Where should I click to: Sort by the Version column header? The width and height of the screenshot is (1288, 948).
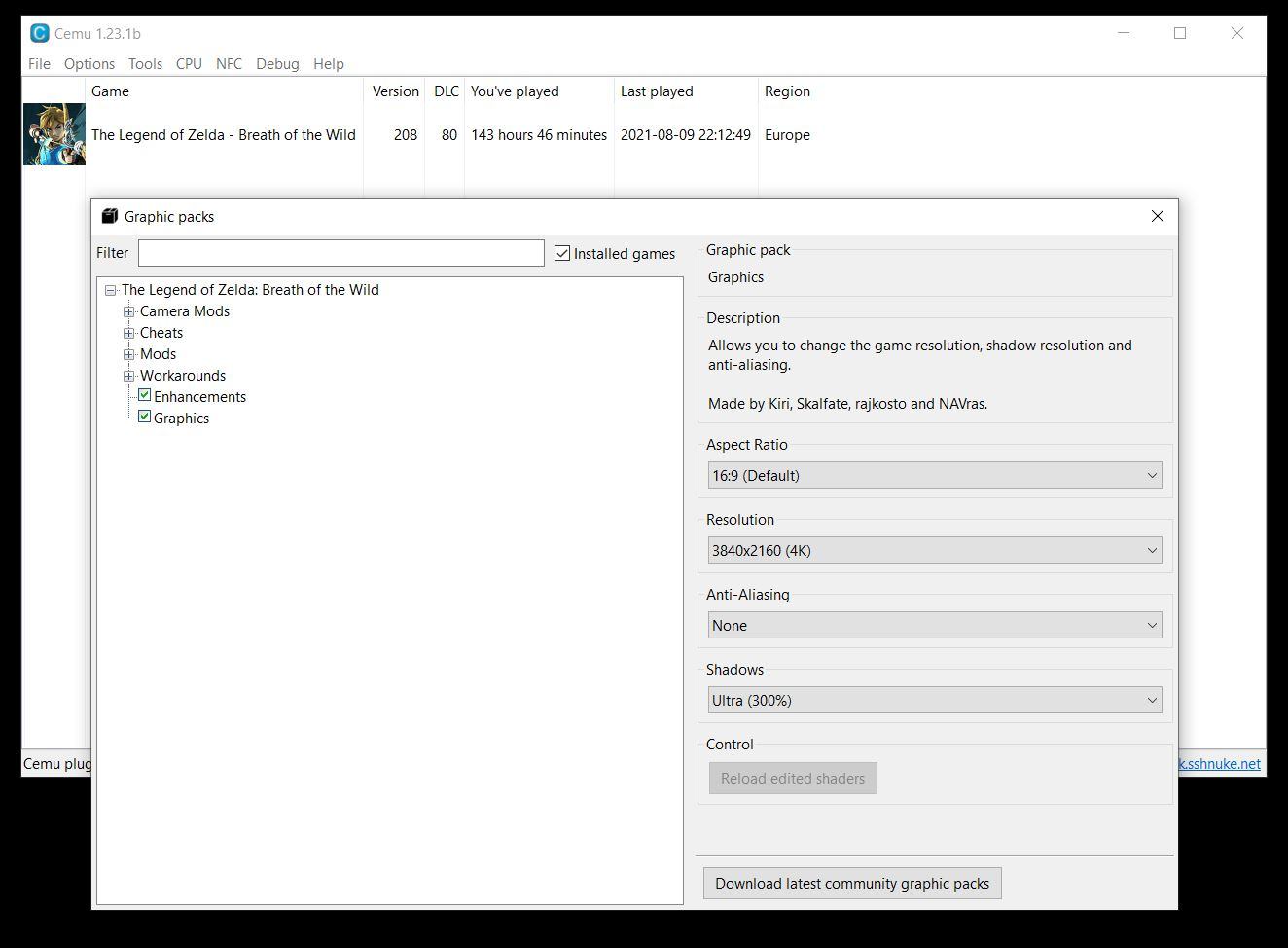[395, 91]
